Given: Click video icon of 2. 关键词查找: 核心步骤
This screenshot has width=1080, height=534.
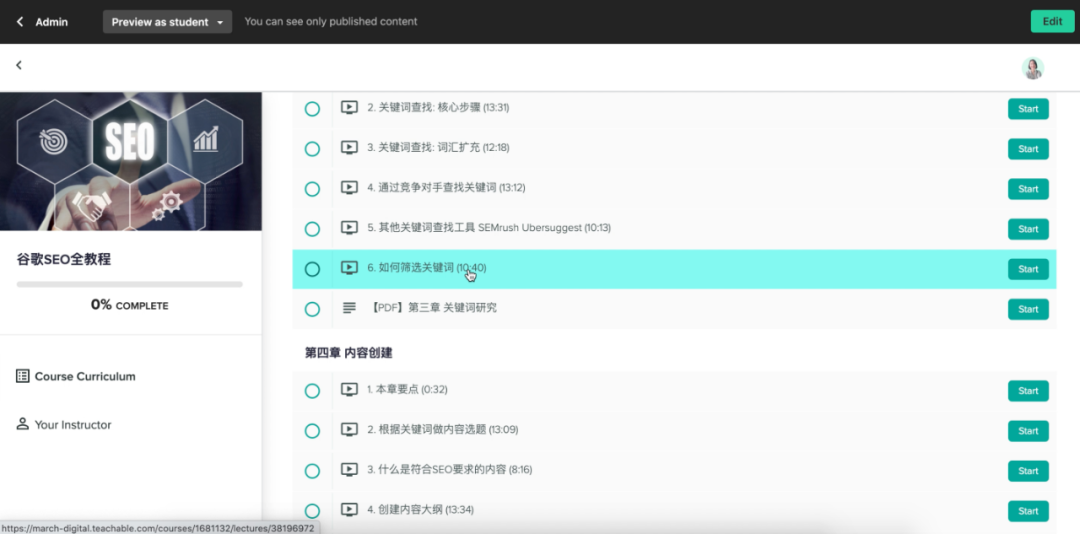Looking at the screenshot, I should tap(349, 107).
